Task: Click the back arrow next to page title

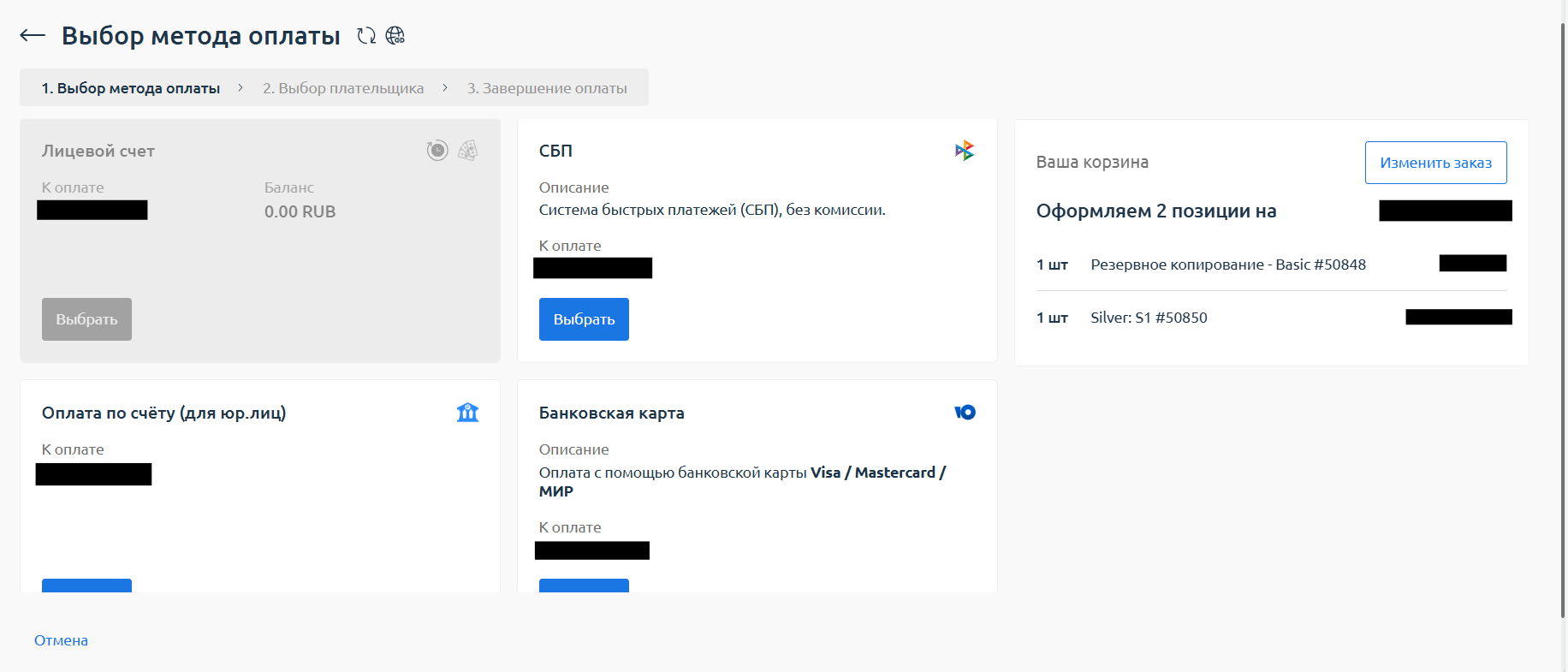Action: pyautogui.click(x=33, y=35)
